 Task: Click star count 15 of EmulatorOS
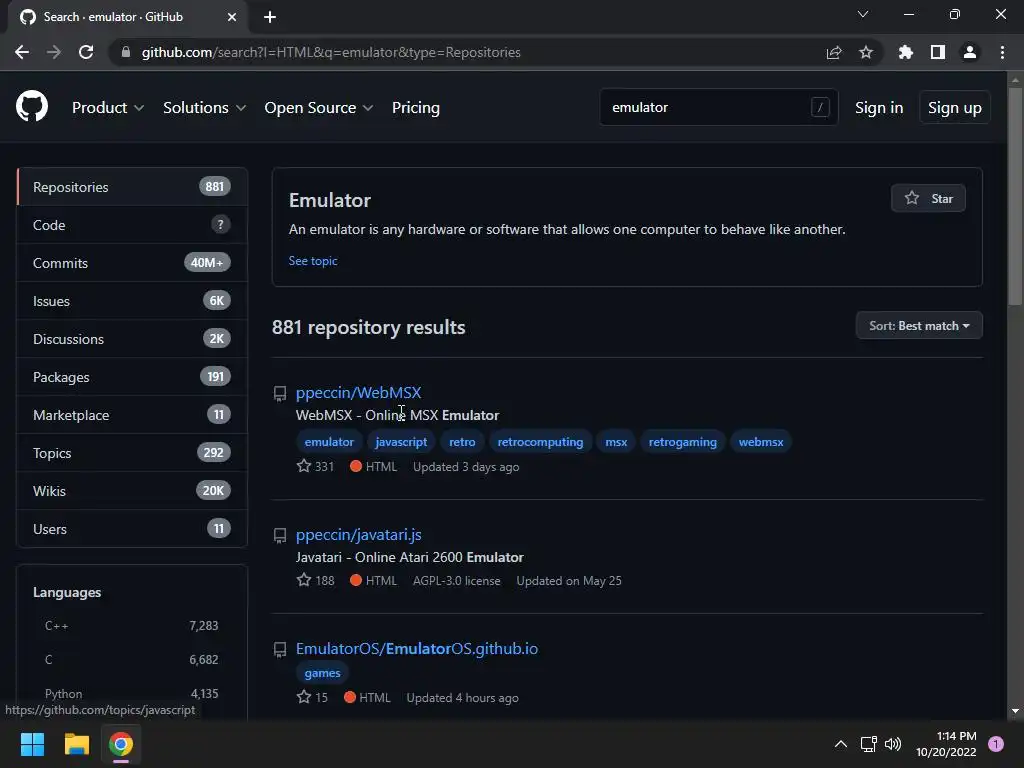(x=312, y=697)
